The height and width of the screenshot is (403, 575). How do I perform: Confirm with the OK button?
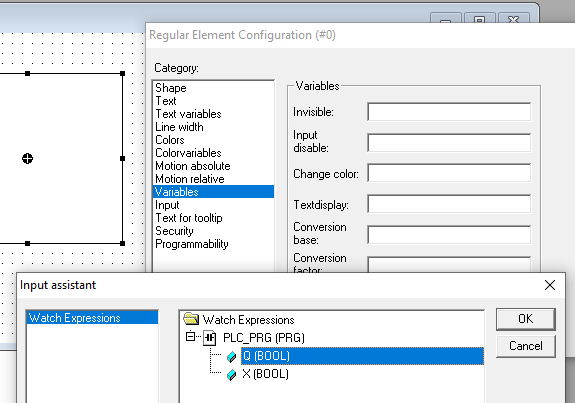pos(526,319)
